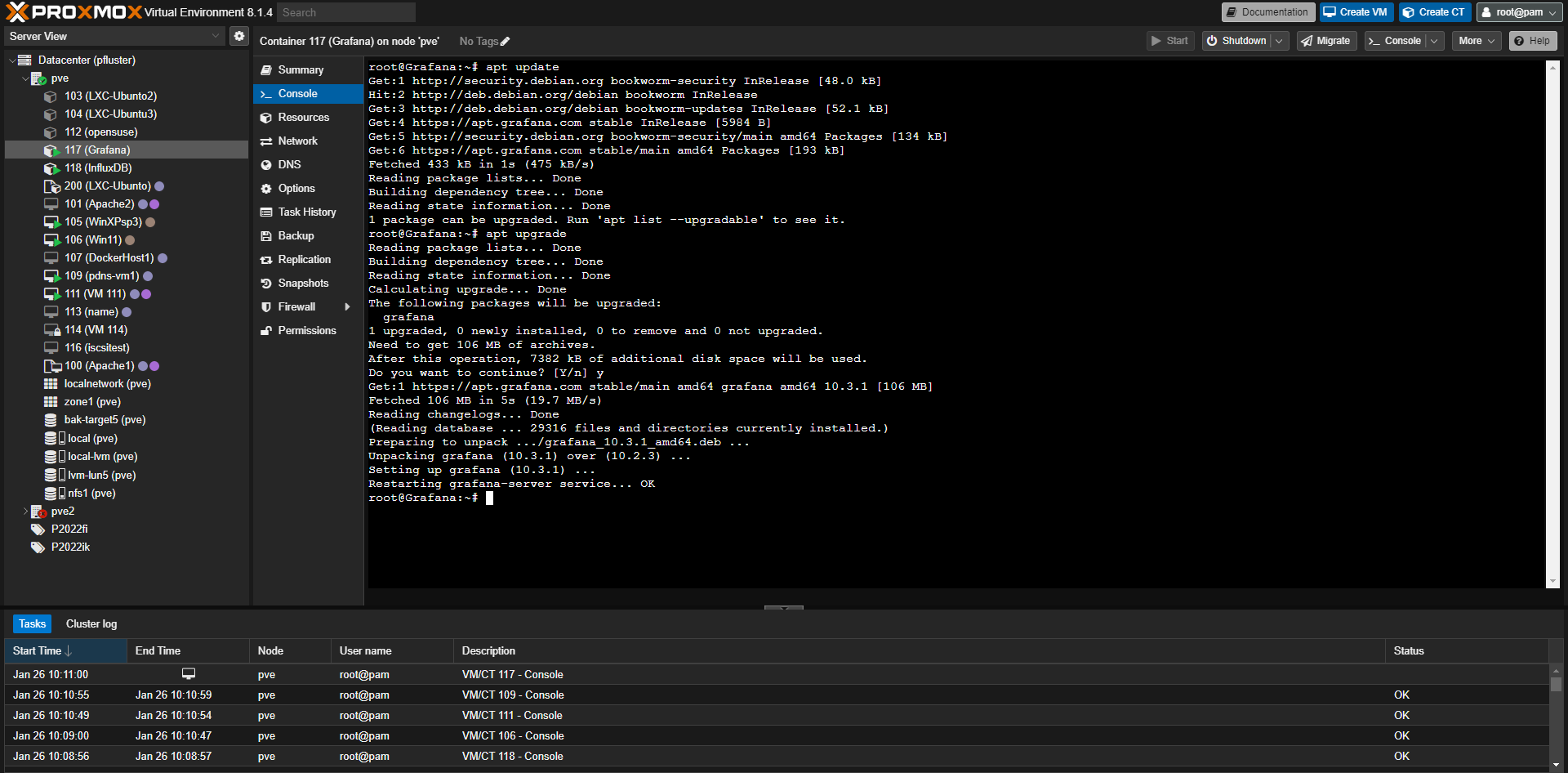The width and height of the screenshot is (1568, 773).
Task: Open zone1 (pve) SDN zone
Action: (92, 402)
